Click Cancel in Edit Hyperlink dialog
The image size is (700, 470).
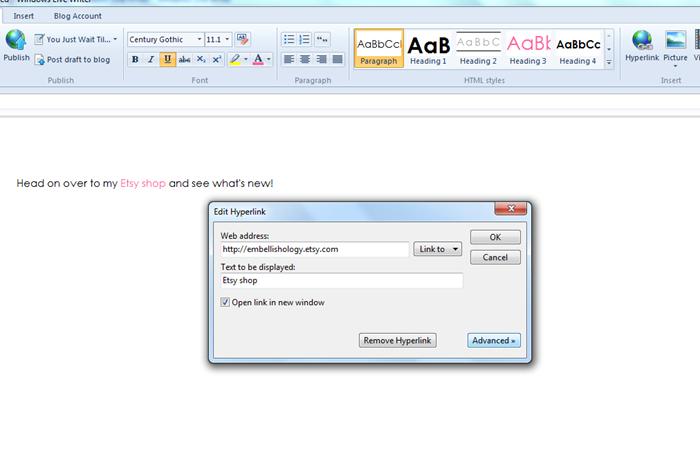point(495,257)
